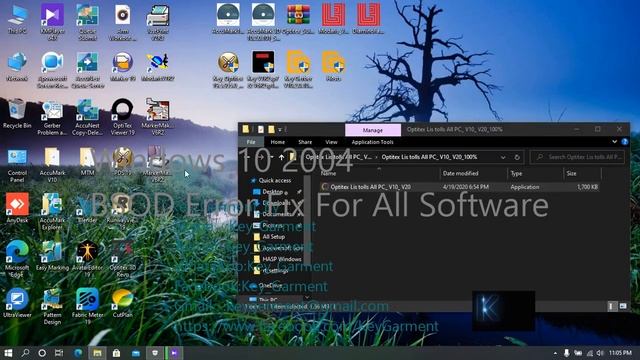Go up one folder level
The width and height of the screenshot is (640, 360).
tap(281, 157)
